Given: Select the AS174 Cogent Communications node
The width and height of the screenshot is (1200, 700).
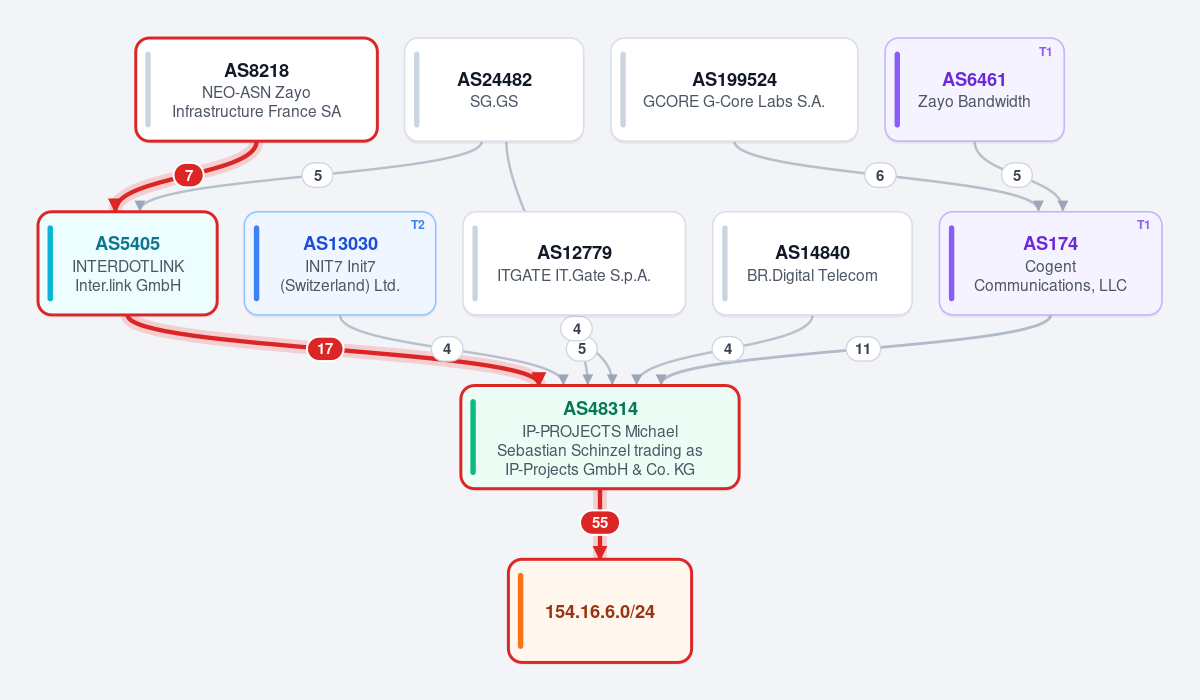Looking at the screenshot, I should pos(1050,263).
